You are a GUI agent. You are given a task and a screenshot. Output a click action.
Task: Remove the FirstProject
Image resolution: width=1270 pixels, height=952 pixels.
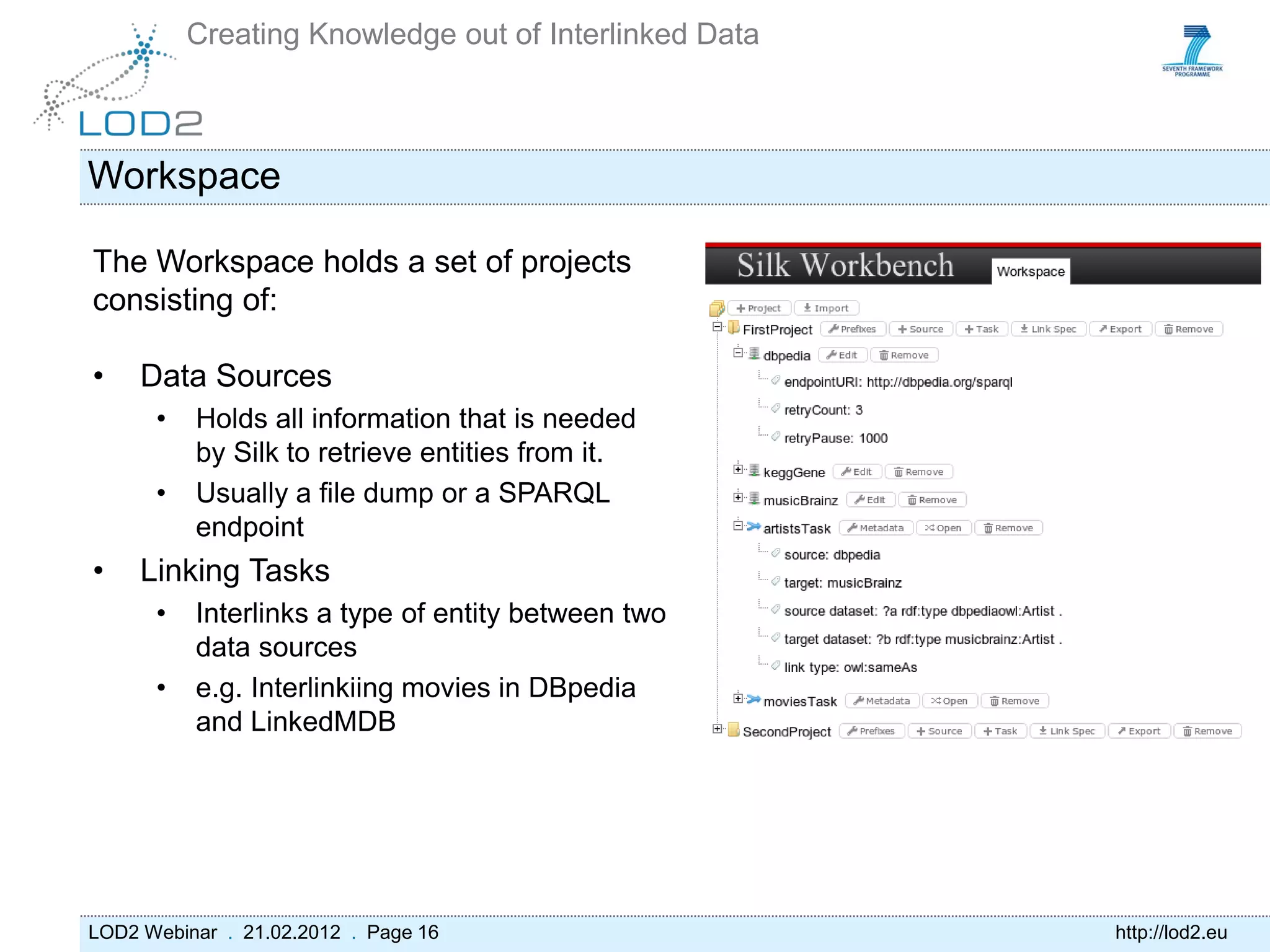coord(1189,329)
